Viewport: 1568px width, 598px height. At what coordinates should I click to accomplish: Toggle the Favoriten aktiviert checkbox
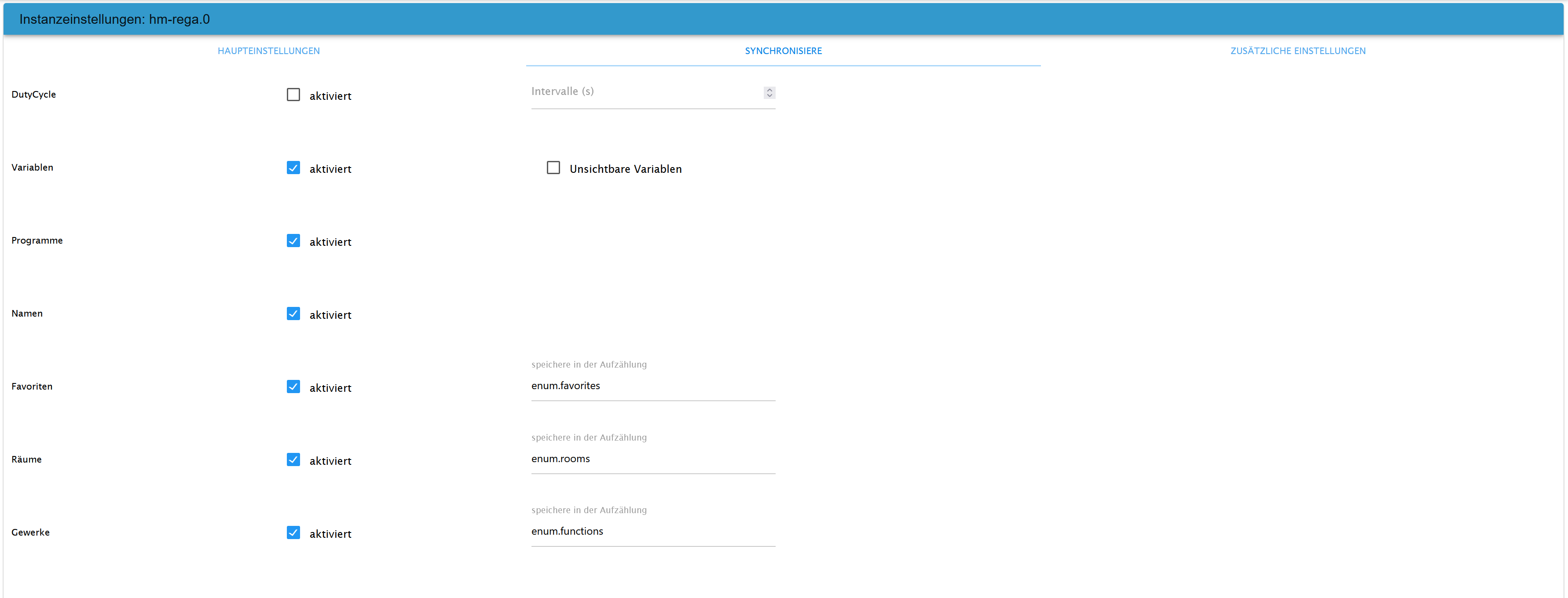coord(293,387)
